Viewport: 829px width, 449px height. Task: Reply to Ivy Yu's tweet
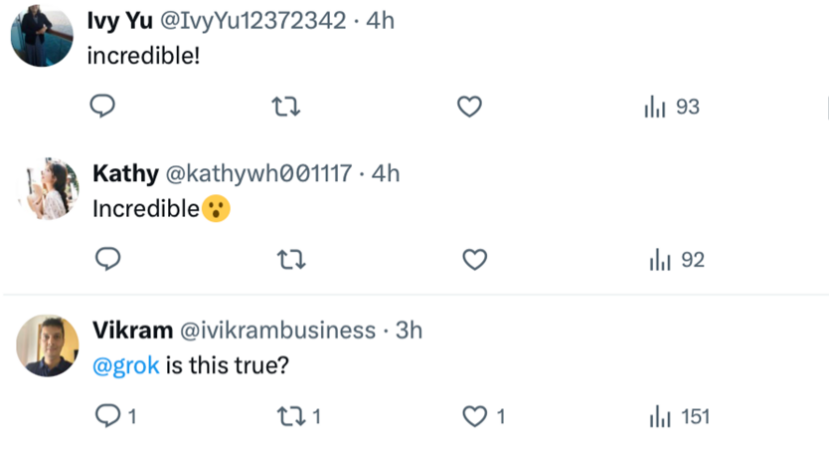pos(104,106)
